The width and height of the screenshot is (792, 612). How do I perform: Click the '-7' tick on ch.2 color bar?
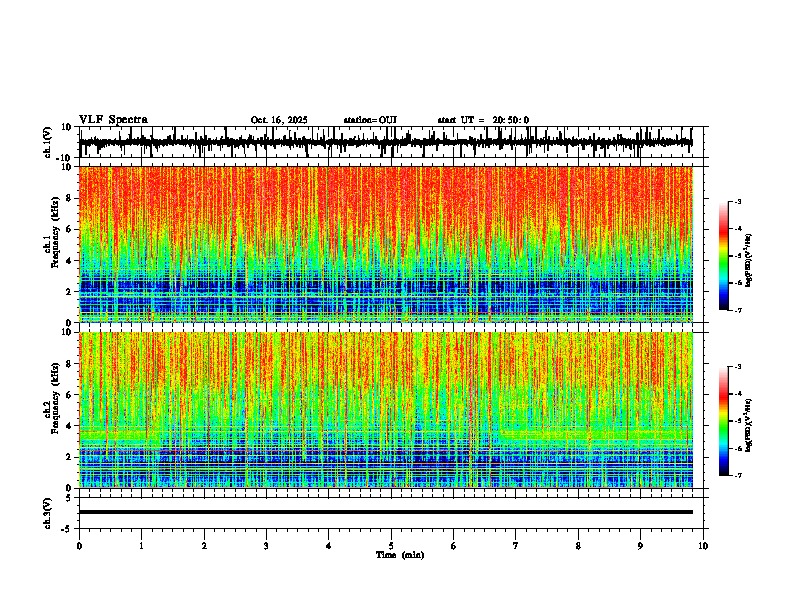[x=738, y=475]
